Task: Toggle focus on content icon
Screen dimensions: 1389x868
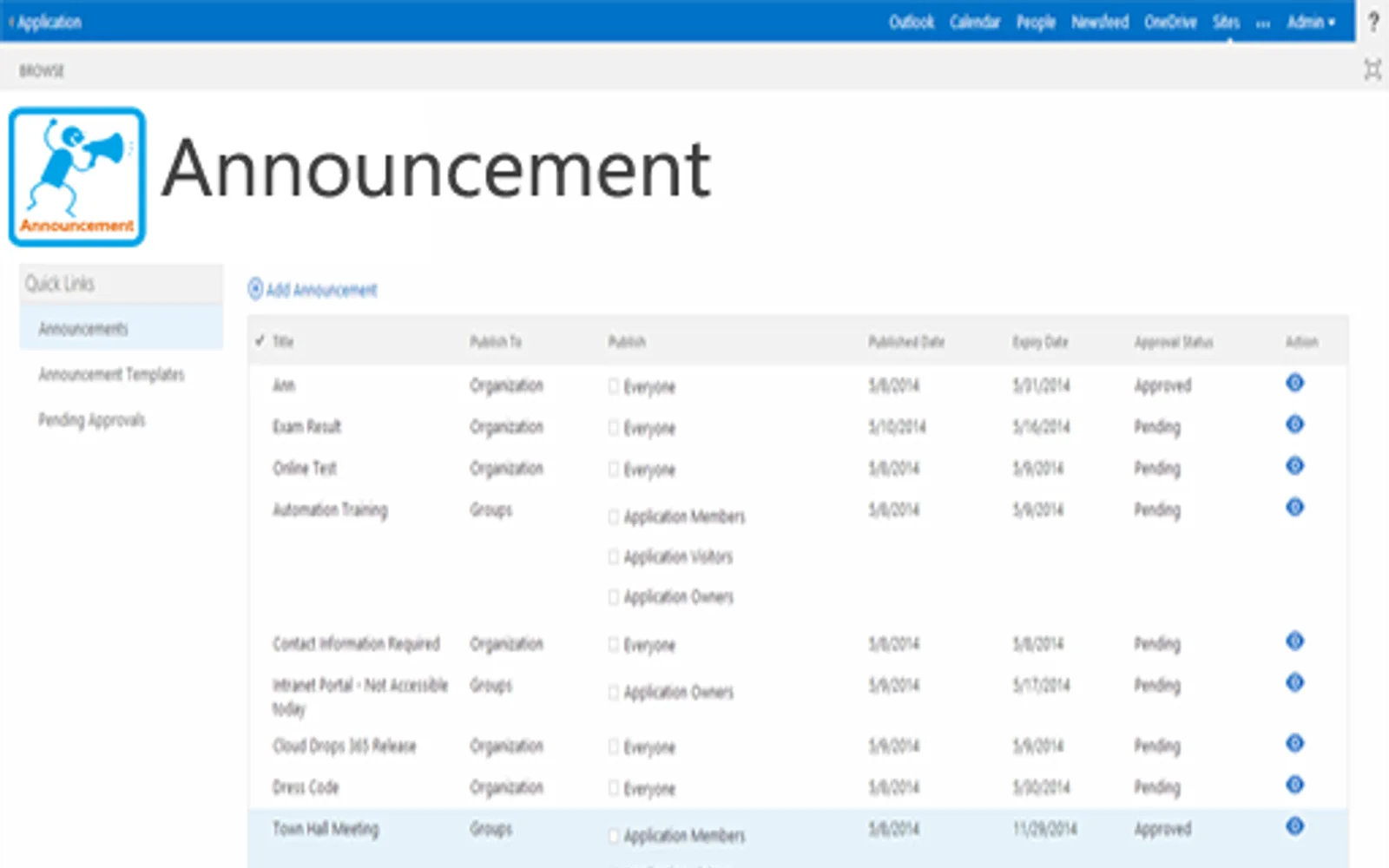Action: point(1373,69)
